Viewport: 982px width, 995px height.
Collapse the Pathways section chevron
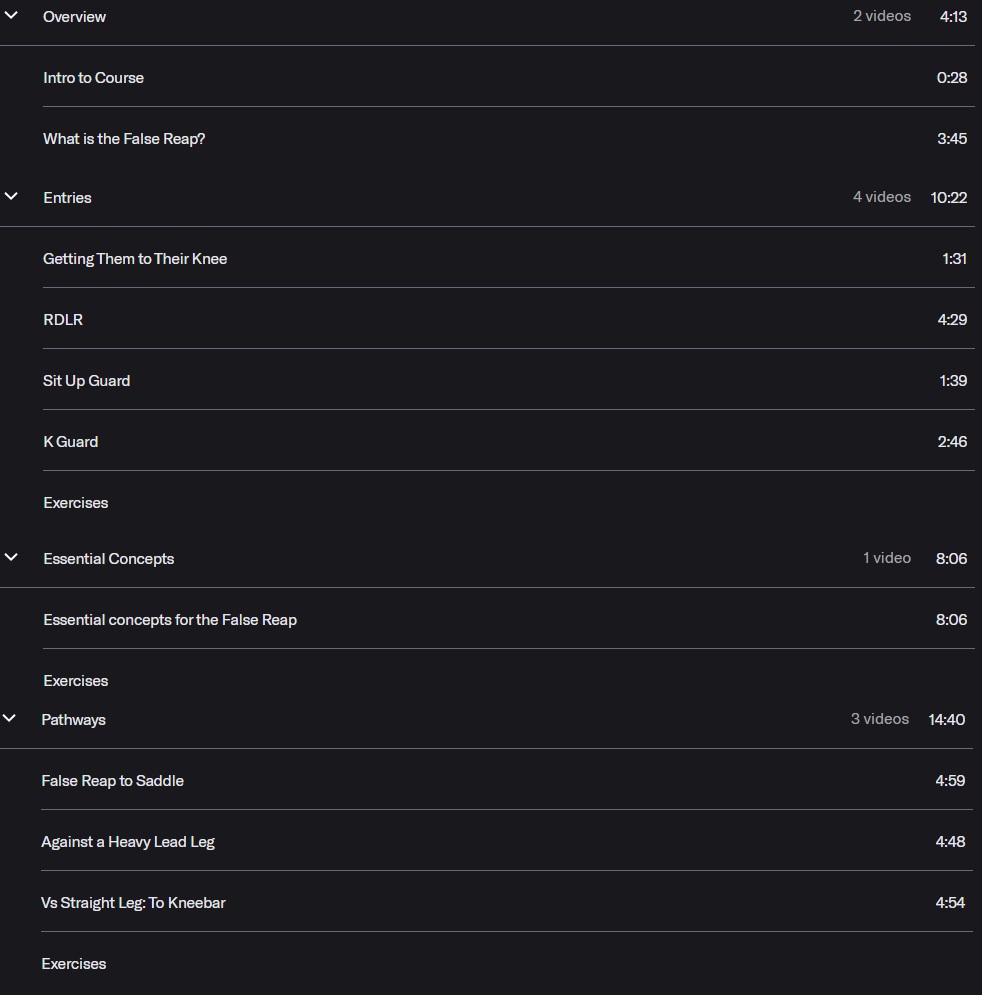point(10,719)
